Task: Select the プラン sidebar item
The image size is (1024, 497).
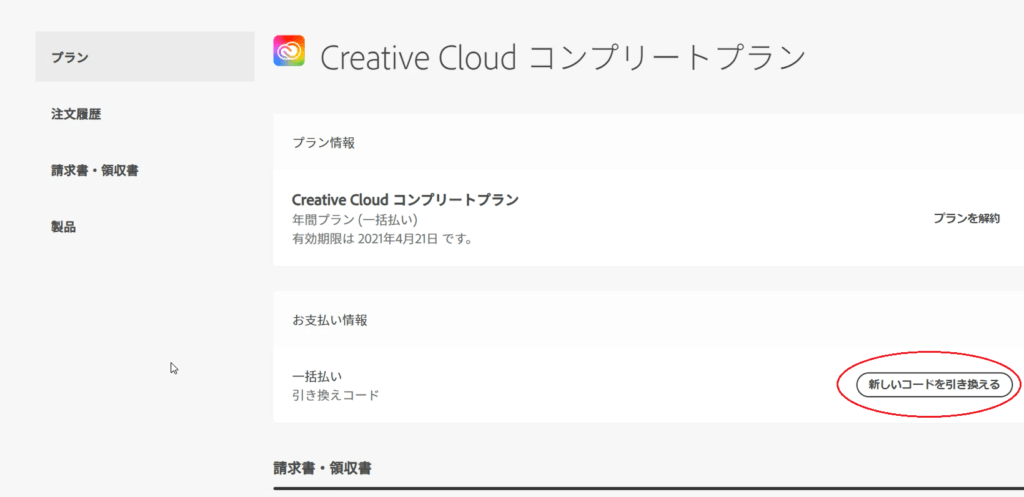Action: click(145, 57)
